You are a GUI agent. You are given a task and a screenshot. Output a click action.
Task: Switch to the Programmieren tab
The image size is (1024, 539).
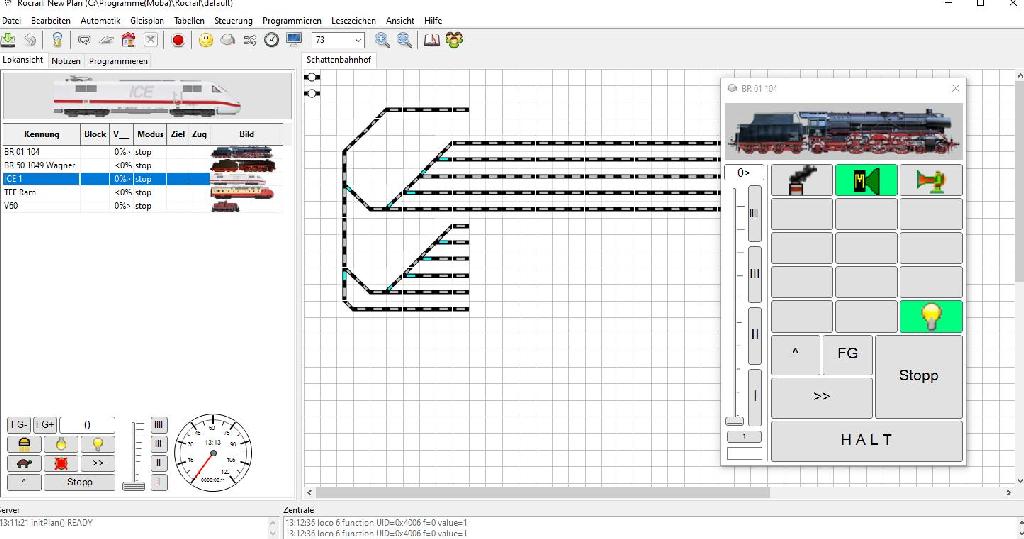118,61
